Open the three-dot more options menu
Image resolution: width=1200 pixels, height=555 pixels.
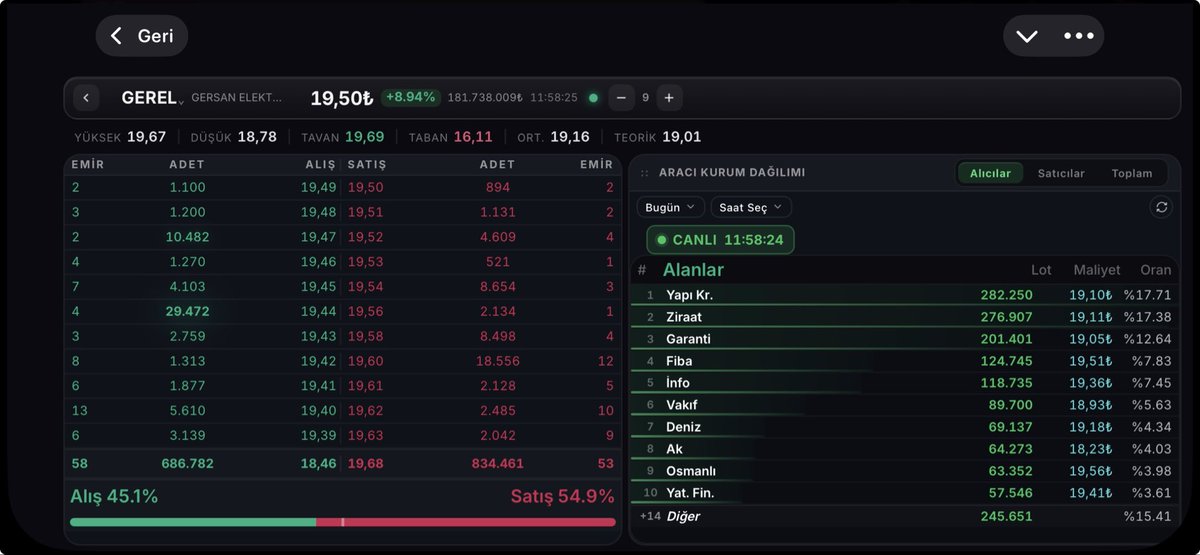point(1079,36)
